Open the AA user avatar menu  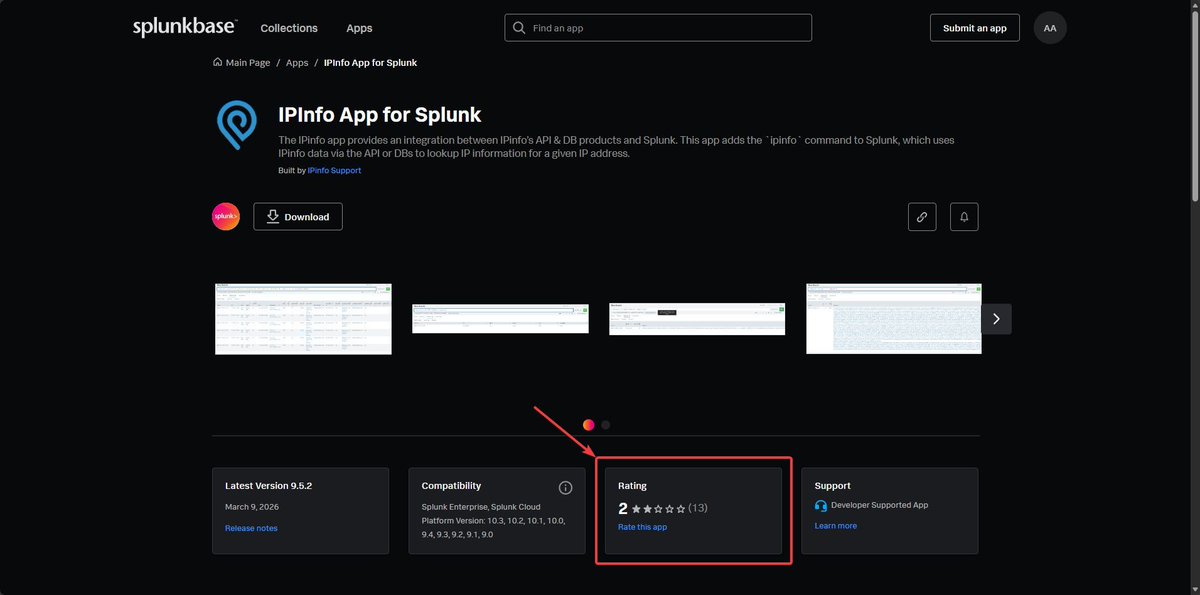pos(1050,28)
